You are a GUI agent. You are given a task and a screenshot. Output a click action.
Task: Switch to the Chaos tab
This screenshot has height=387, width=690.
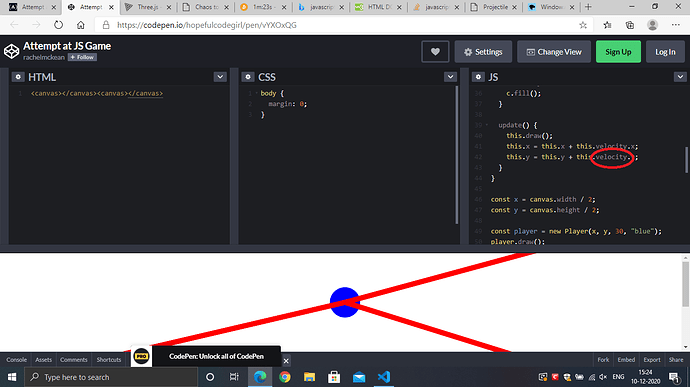click(x=206, y=7)
